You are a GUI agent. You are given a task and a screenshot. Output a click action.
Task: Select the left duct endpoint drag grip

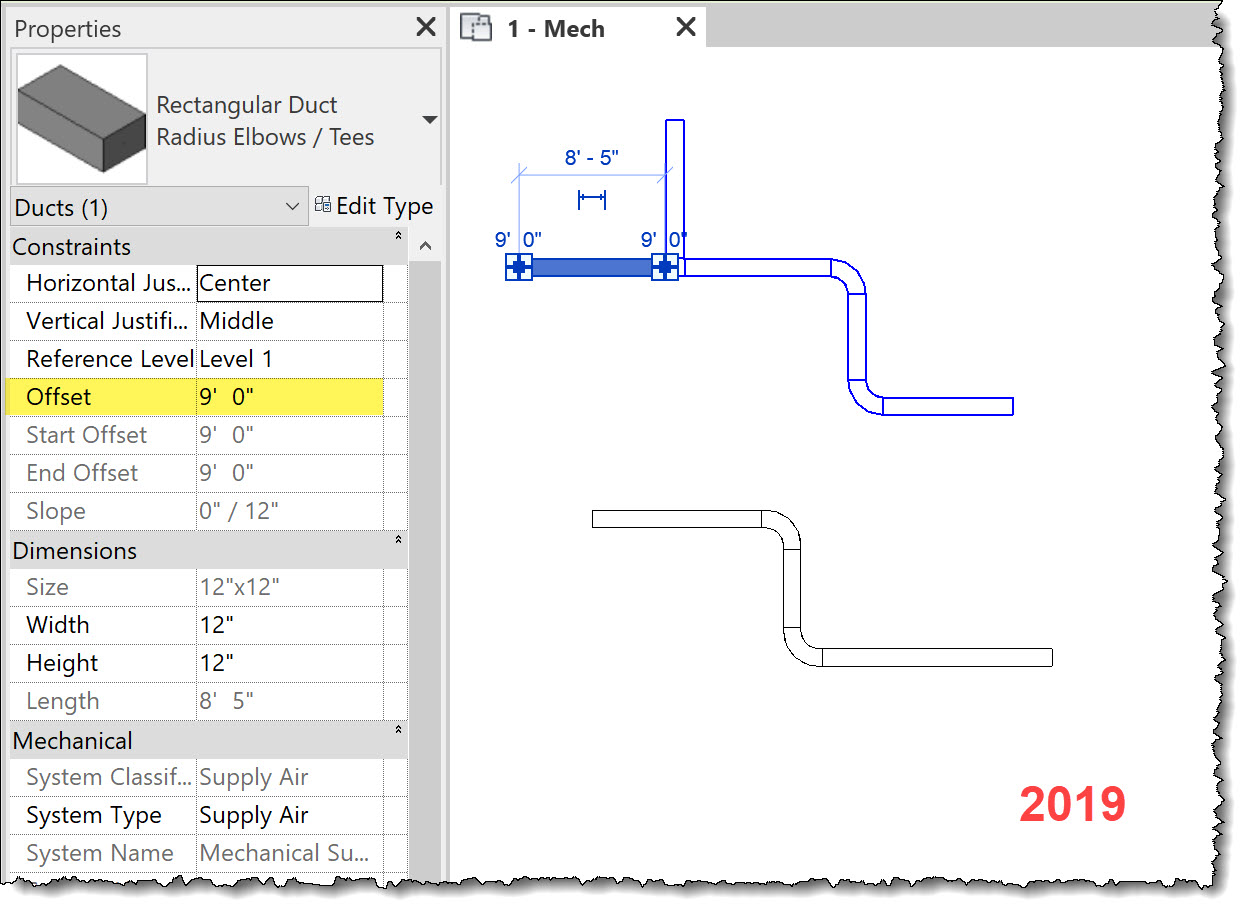click(519, 267)
